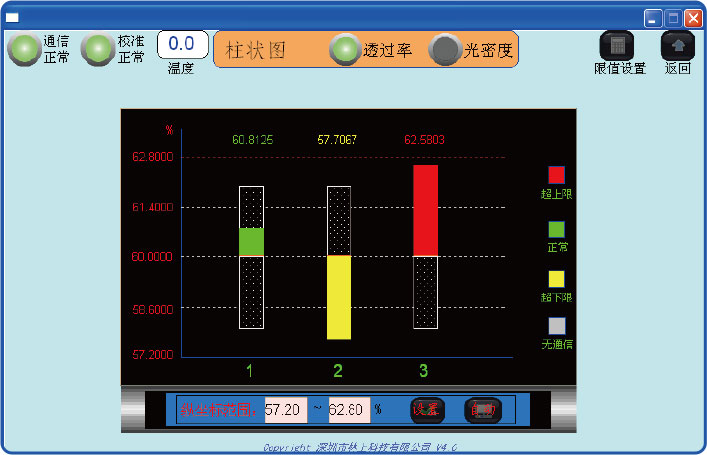Click the green segment of bar 1

[x=252, y=242]
